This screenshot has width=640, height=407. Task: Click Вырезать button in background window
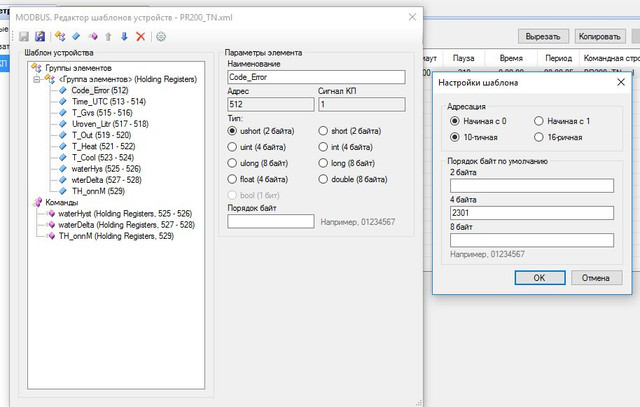point(543,36)
